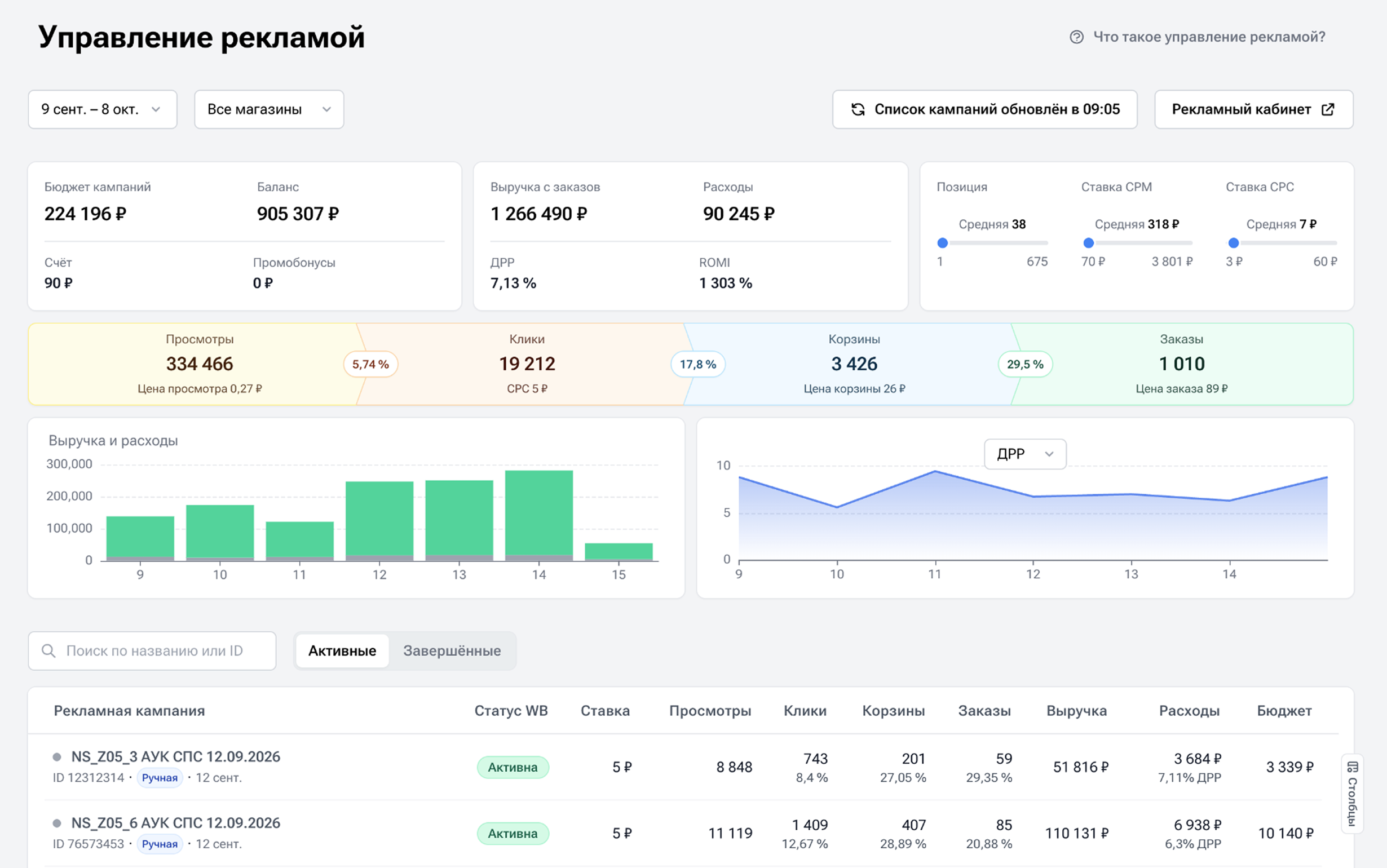1387x868 pixels.
Task: Click the Расходы column header
Action: coord(1189,711)
